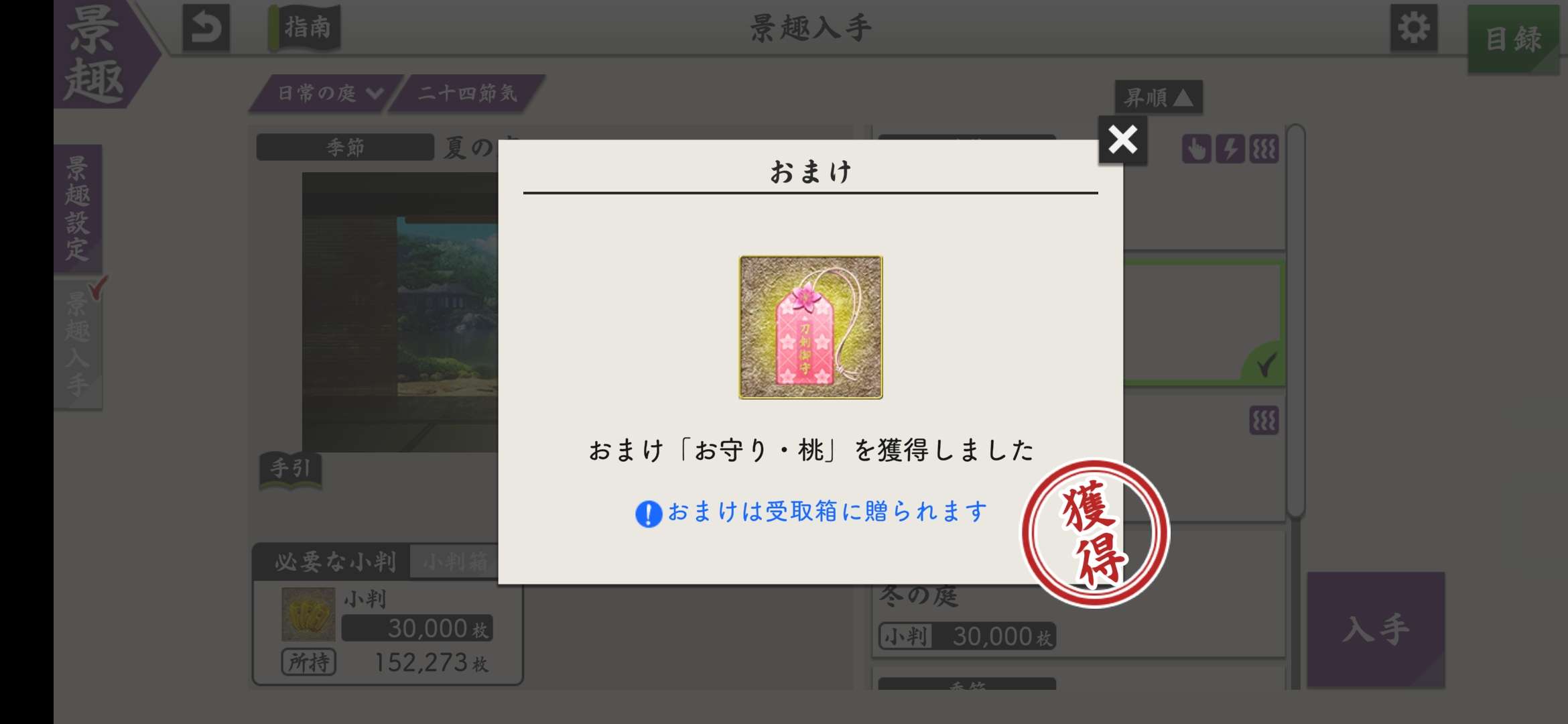Tap the お守り・桃 charm item image
Image resolution: width=1568 pixels, height=724 pixels.
[811, 327]
